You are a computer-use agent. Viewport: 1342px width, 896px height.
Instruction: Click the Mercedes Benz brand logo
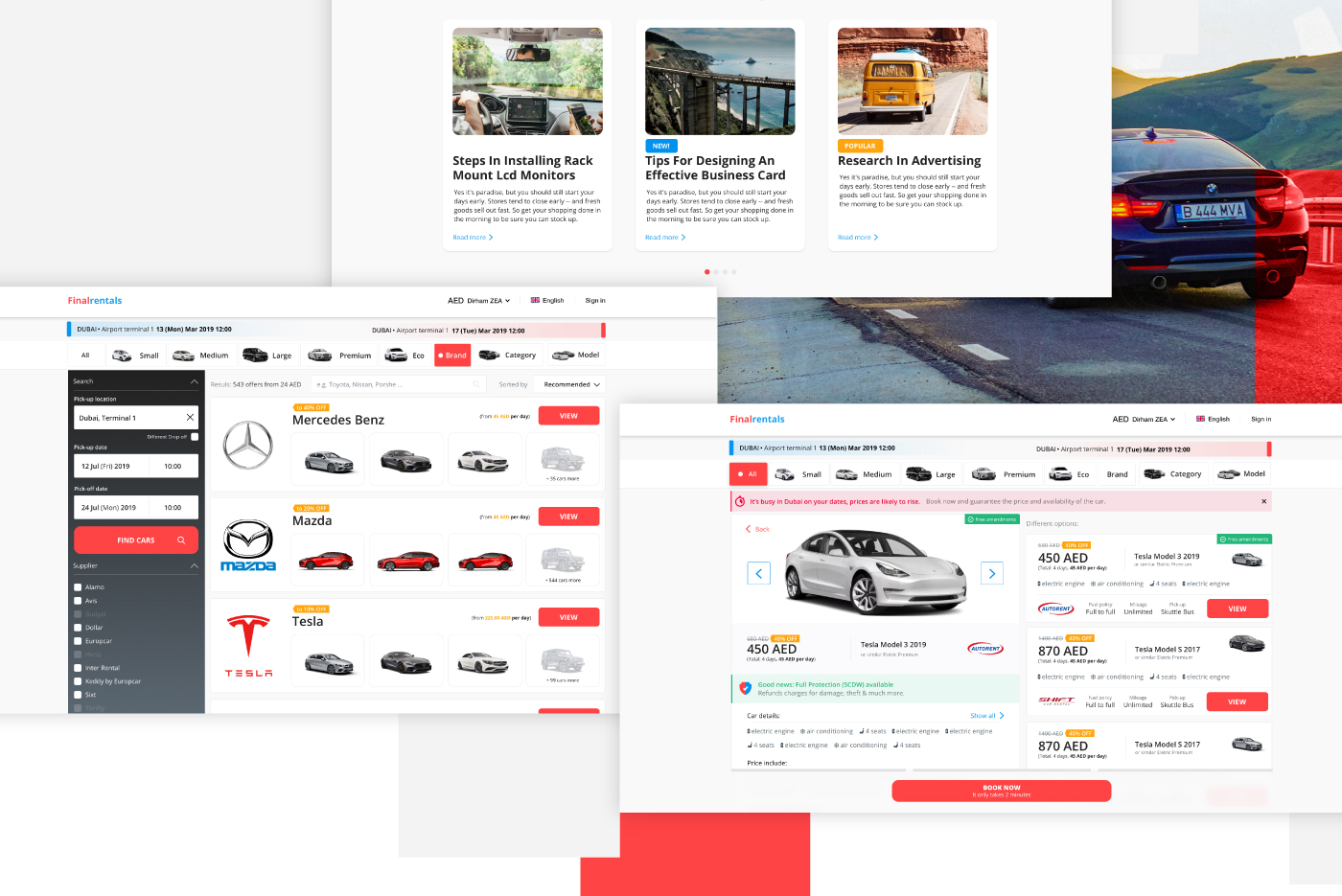248,445
